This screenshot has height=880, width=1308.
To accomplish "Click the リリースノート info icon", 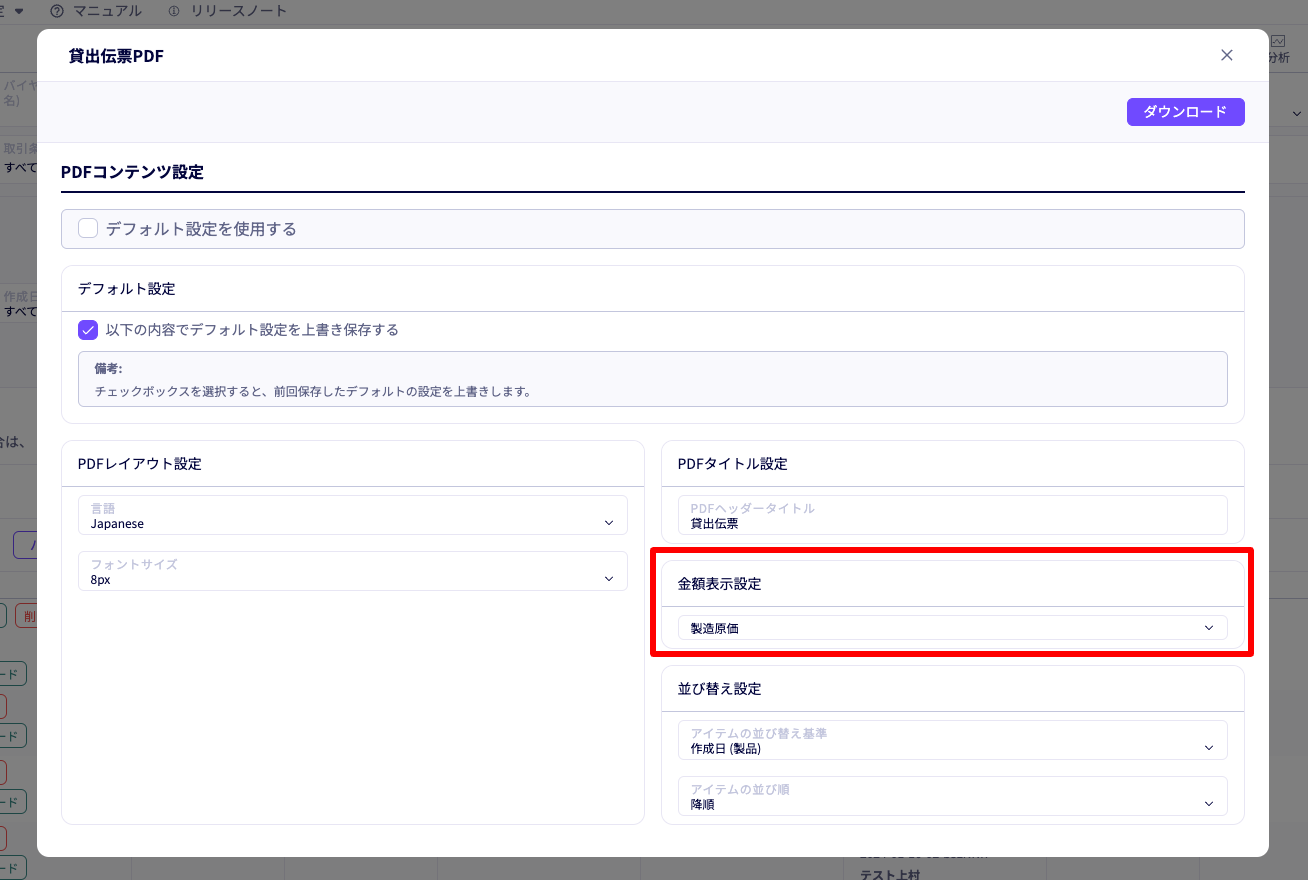I will tap(174, 11).
